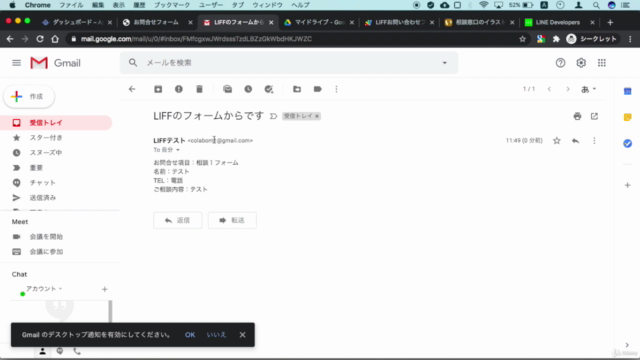This screenshot has height=360, width=640.
Task: Star the LIFFテスト message
Action: pyautogui.click(x=557, y=141)
